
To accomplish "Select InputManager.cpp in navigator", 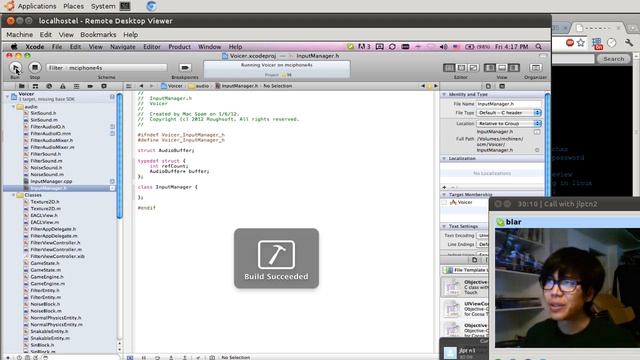I will (51, 181).
